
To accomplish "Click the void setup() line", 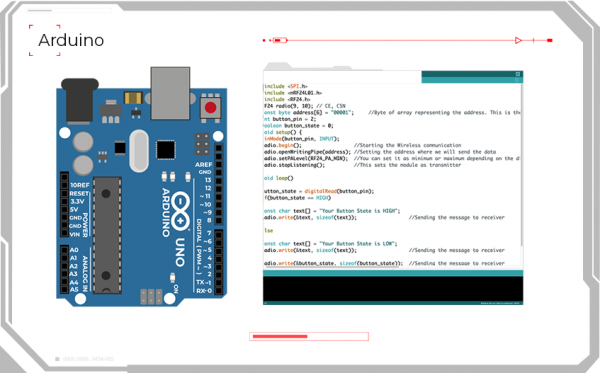I will [283, 132].
